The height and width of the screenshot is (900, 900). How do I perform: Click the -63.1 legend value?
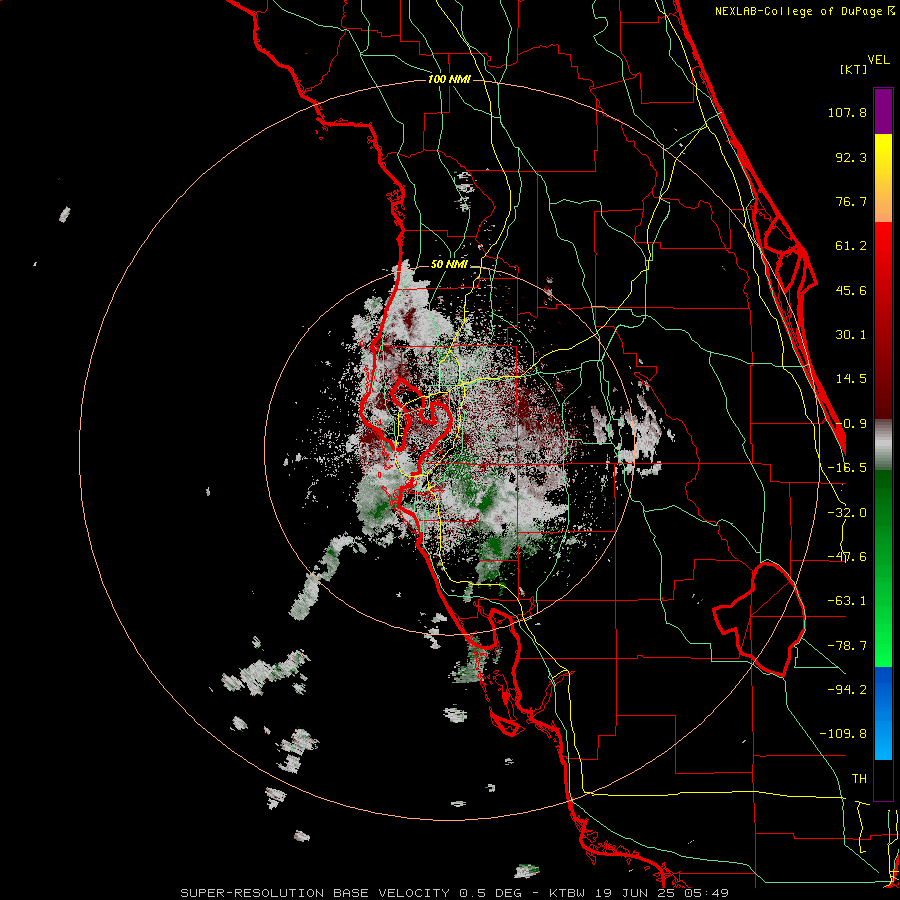coord(847,601)
